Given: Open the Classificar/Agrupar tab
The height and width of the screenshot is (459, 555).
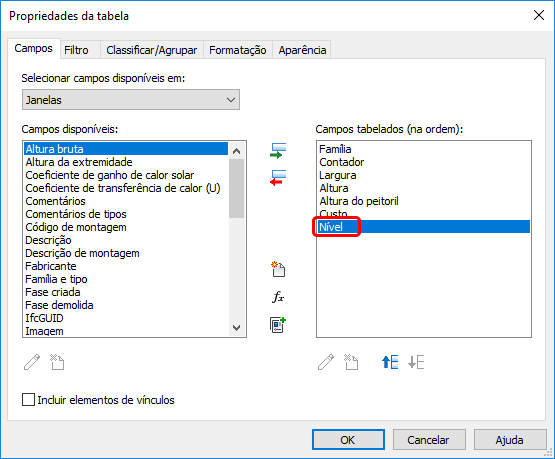Looking at the screenshot, I should [152, 50].
